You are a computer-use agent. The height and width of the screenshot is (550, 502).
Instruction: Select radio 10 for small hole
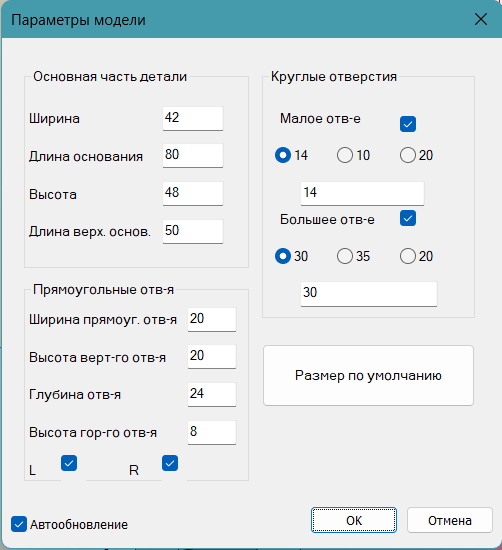[345, 155]
